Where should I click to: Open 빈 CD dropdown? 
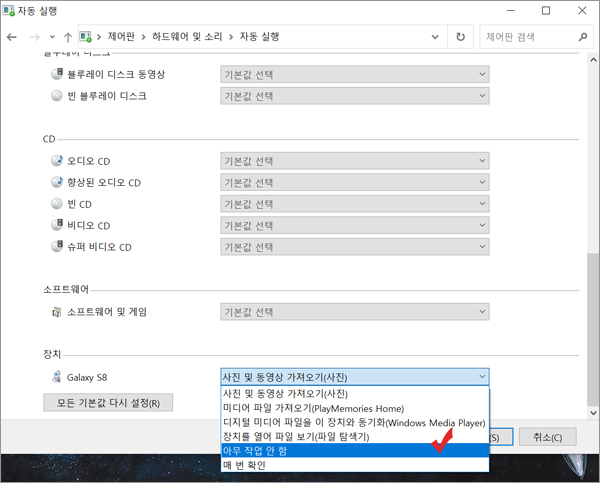click(355, 204)
